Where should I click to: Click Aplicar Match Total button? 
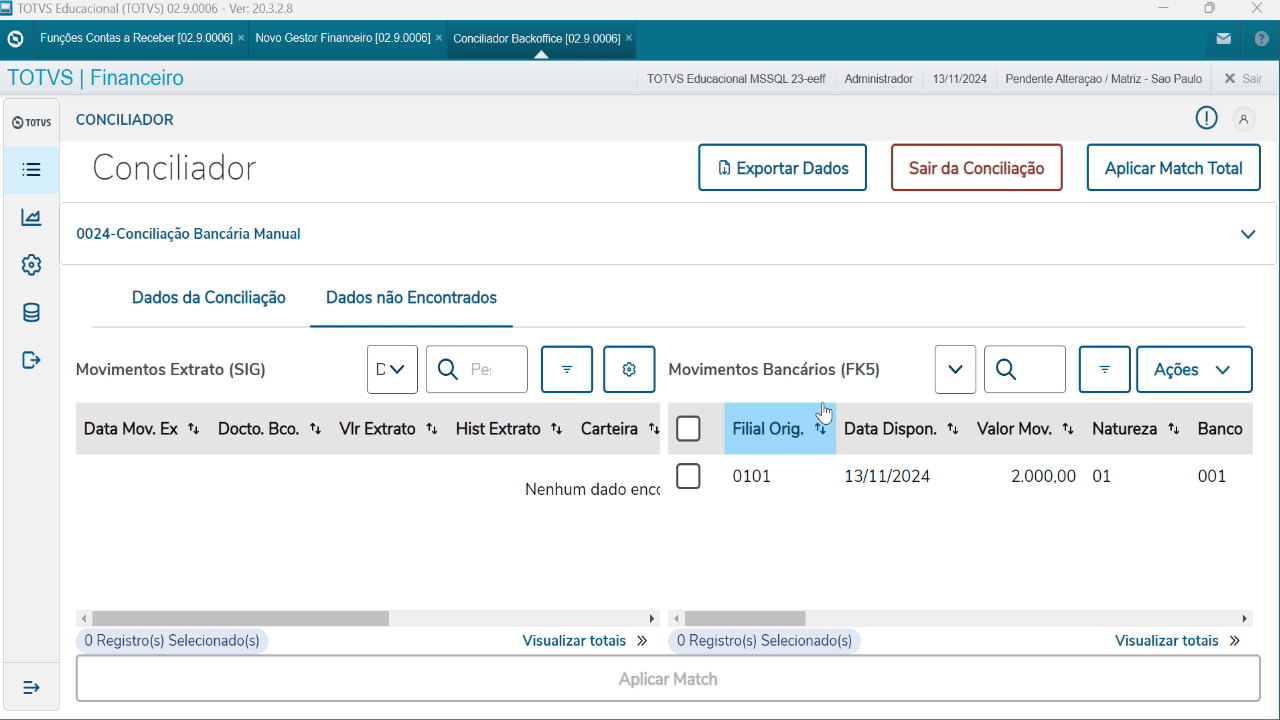point(1173,168)
